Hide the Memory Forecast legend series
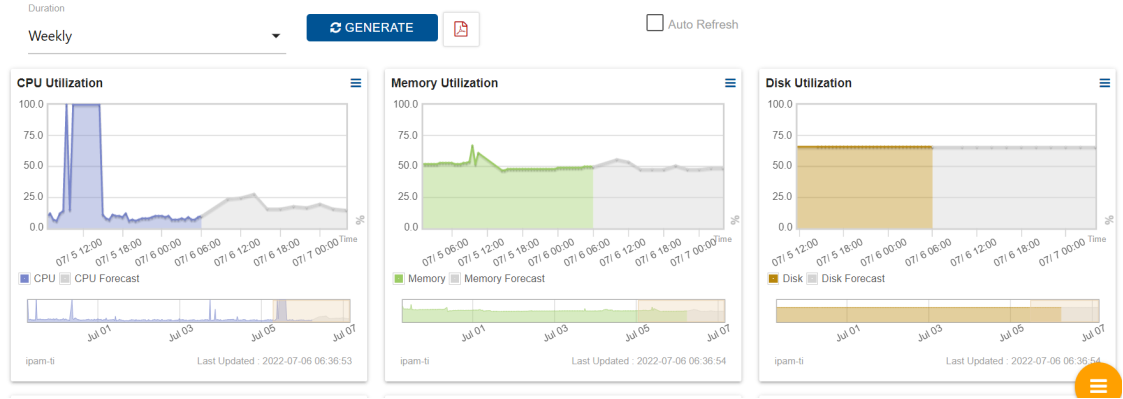This screenshot has width=1123, height=399. click(x=497, y=278)
